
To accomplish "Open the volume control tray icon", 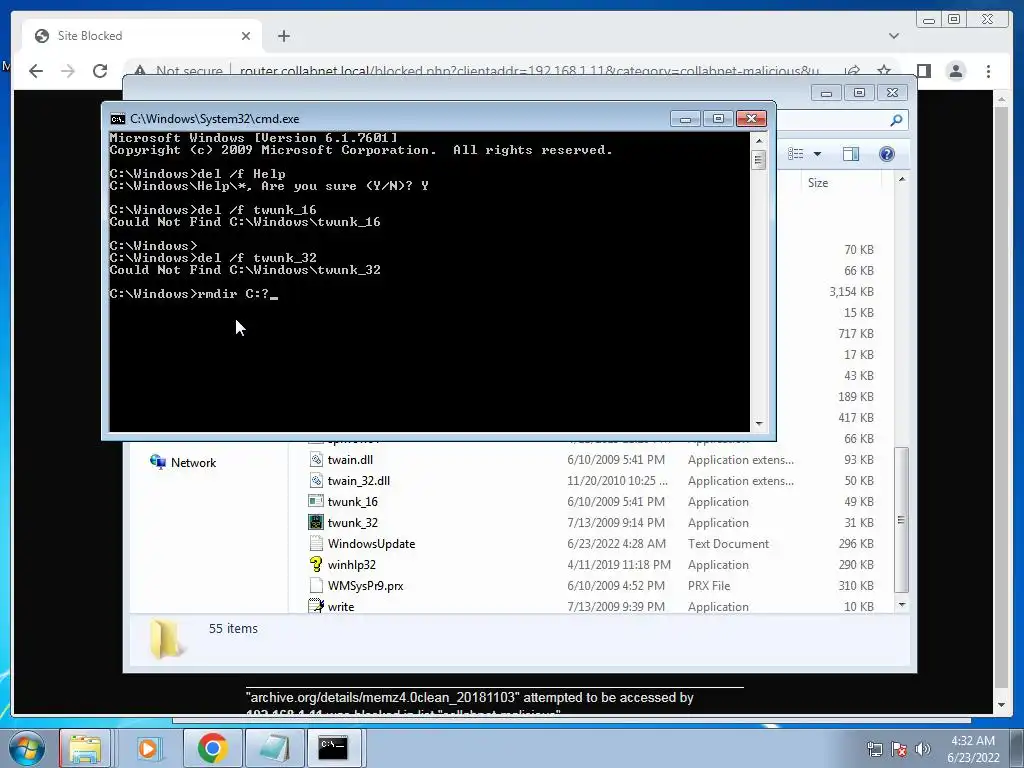I will pos(923,749).
